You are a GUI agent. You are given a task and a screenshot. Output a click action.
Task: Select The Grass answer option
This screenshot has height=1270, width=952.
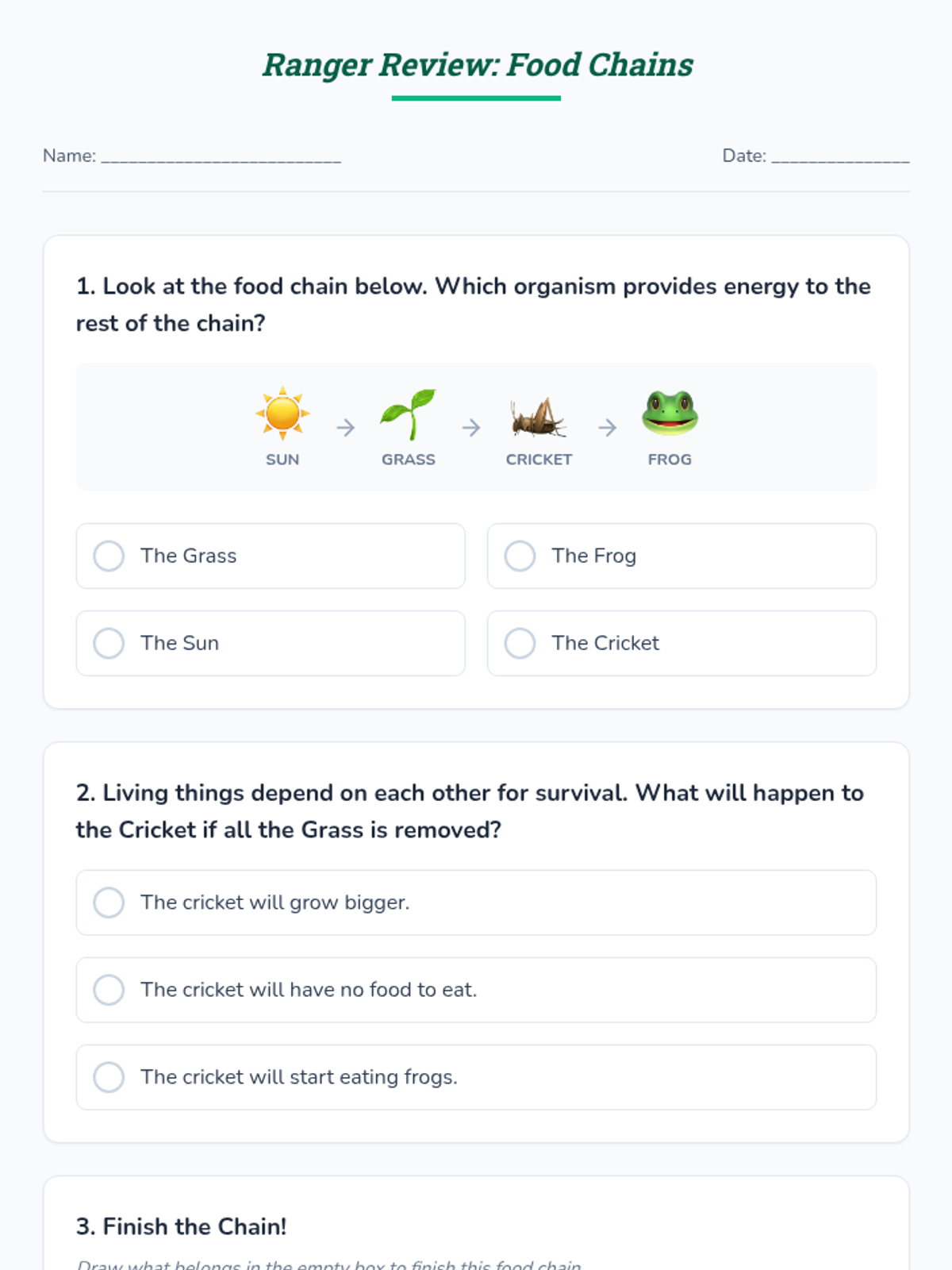pyautogui.click(x=271, y=556)
